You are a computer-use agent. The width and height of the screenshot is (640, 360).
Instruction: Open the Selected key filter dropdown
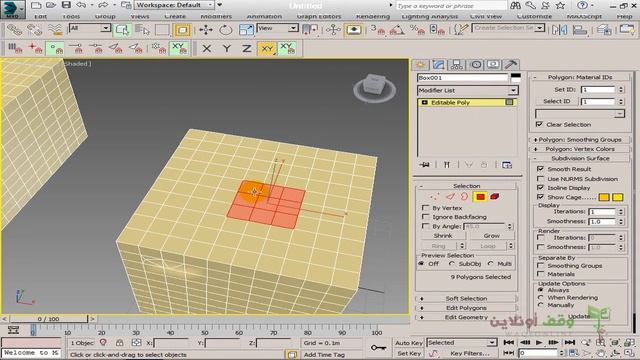pyautogui.click(x=461, y=342)
